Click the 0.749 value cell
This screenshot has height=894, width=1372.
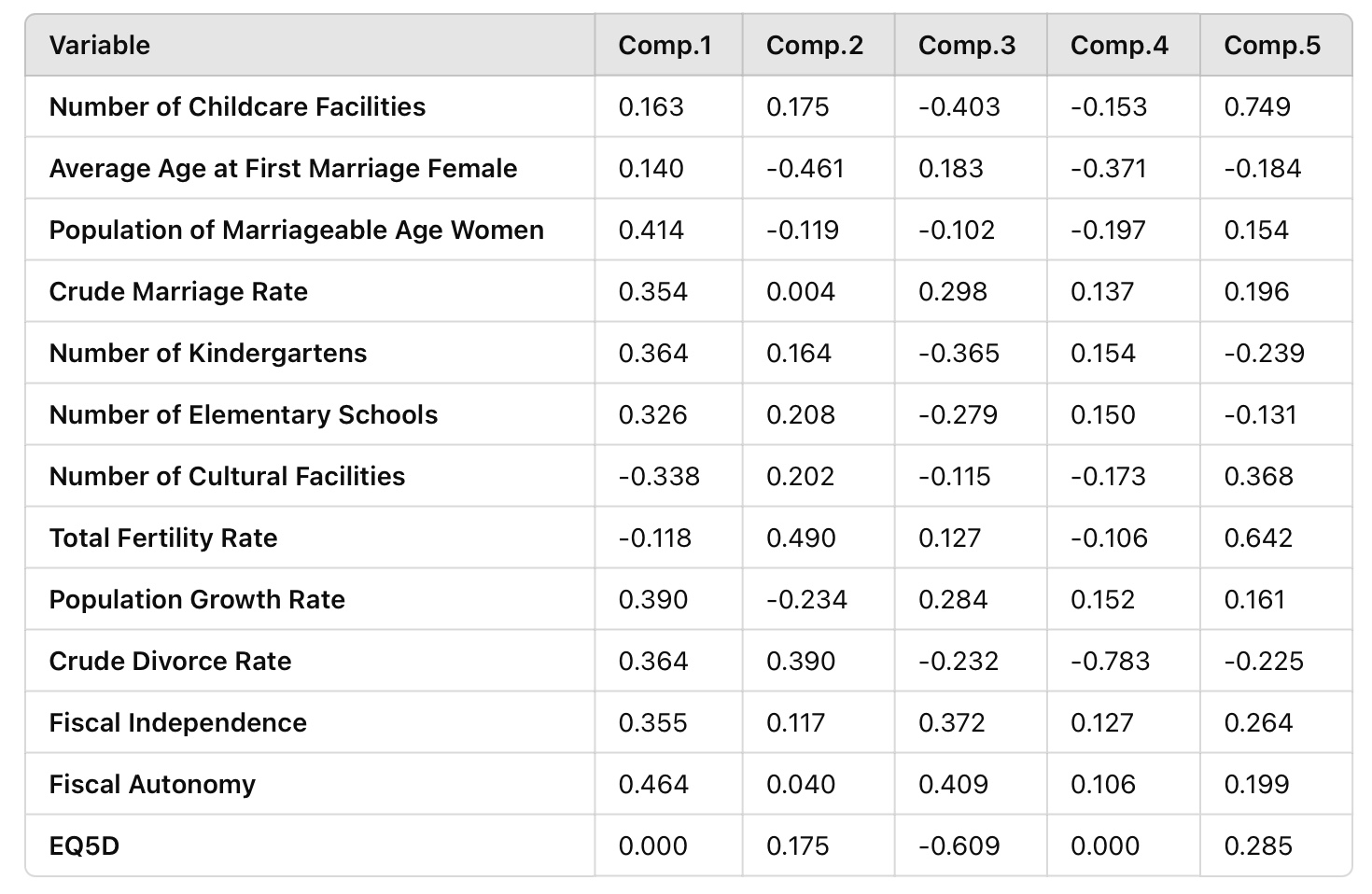tap(1256, 106)
